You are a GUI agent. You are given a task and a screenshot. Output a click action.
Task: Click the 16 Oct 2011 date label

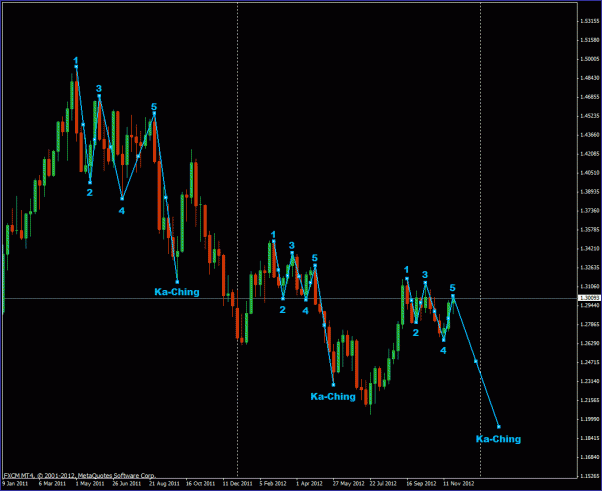pos(200,484)
